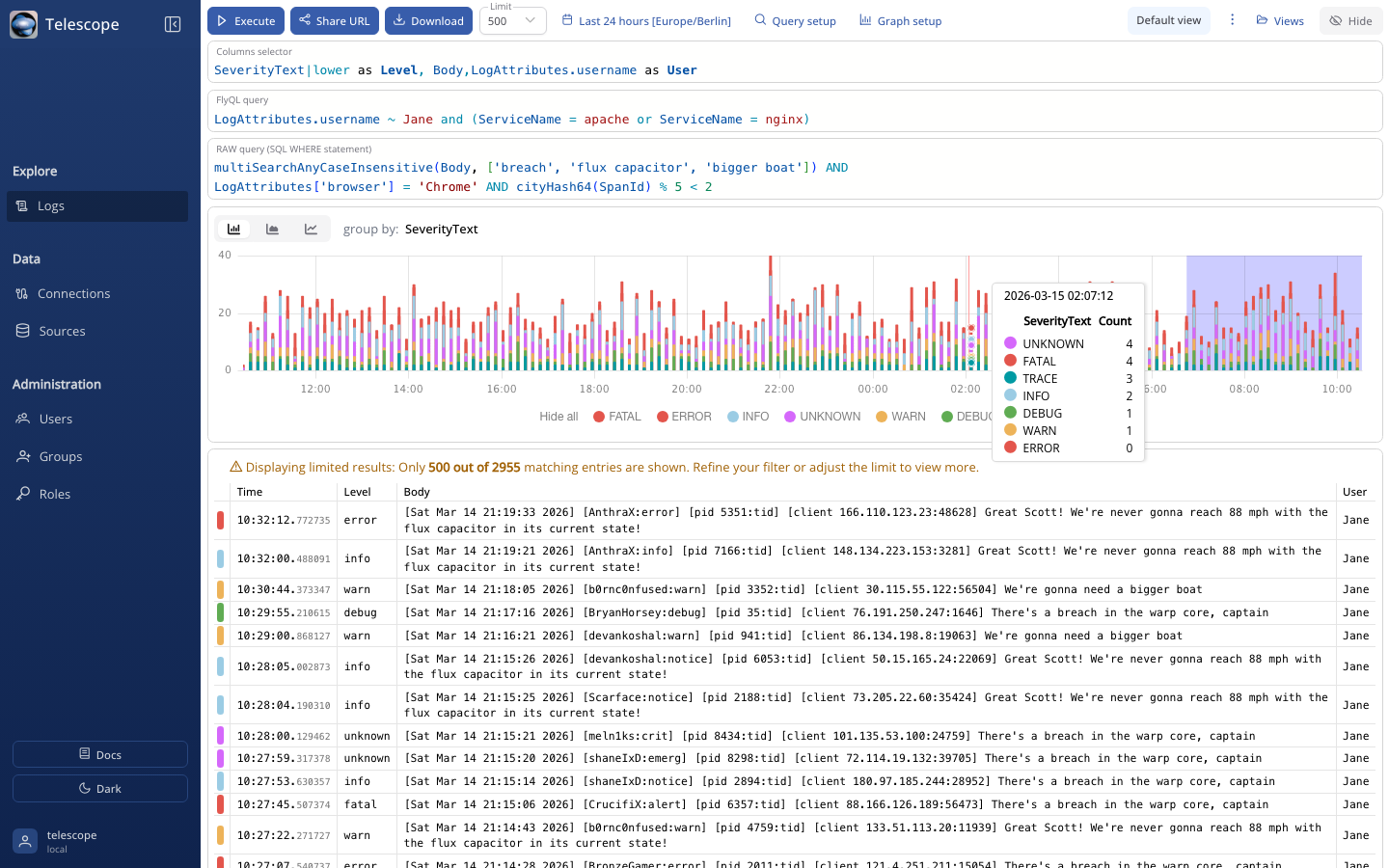Click the Groups icon under Administration
The image size is (1389, 868).
pyautogui.click(x=22, y=456)
